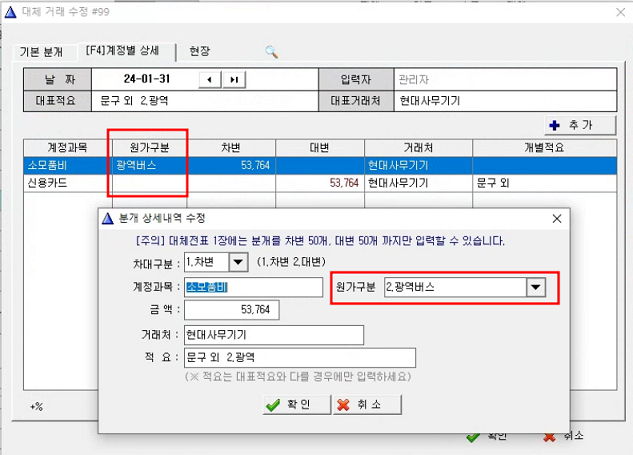
Task: Jump to next date with right arrow button
Action: tap(234, 80)
